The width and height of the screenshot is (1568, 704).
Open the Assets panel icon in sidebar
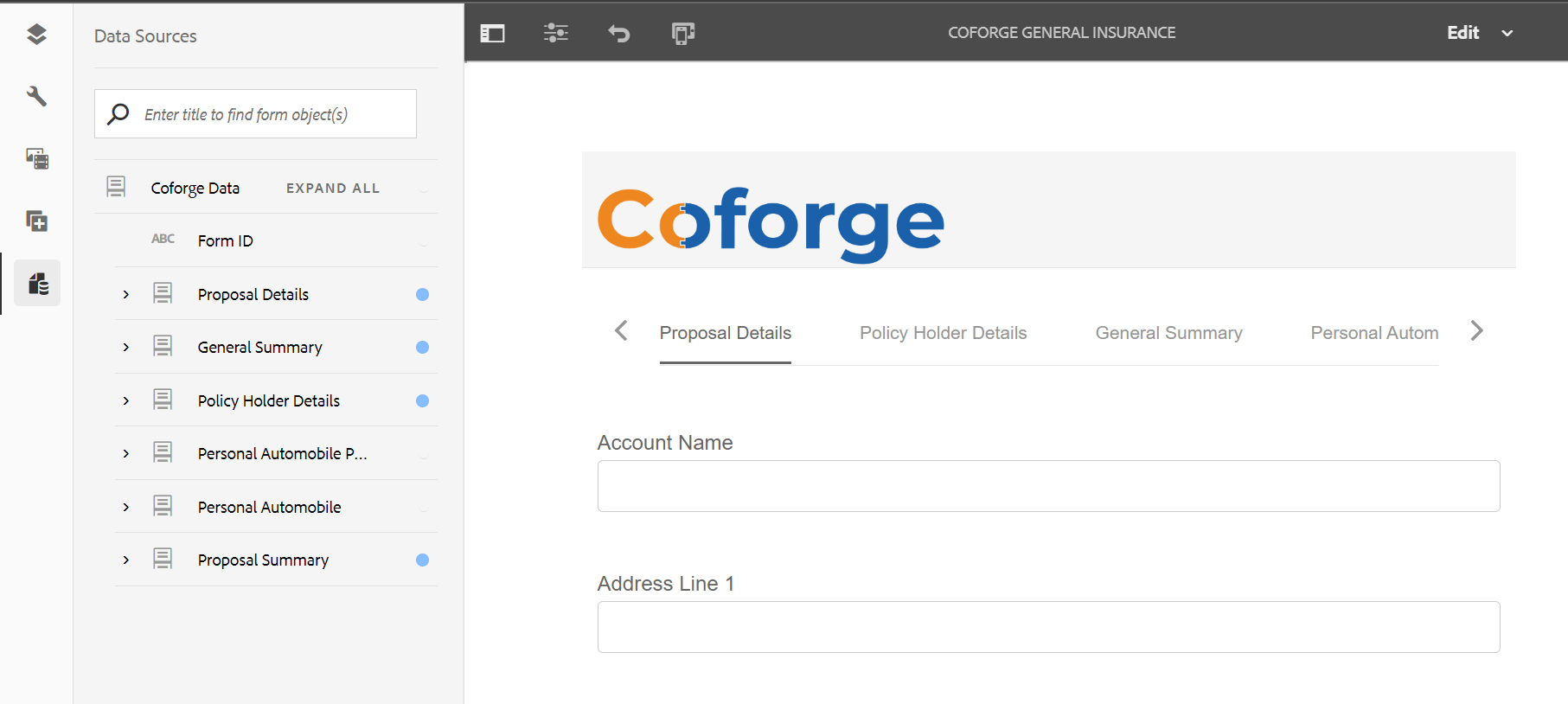(x=36, y=158)
